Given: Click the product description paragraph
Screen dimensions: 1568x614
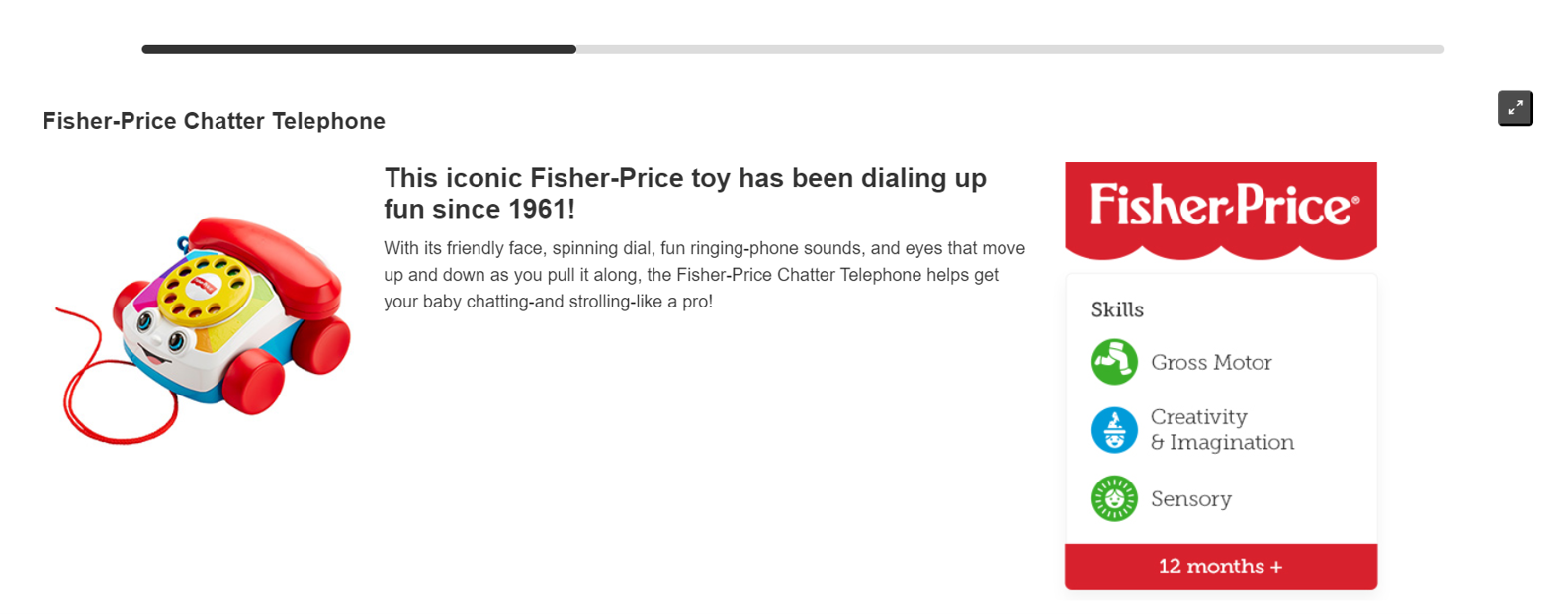Looking at the screenshot, I should 705,275.
